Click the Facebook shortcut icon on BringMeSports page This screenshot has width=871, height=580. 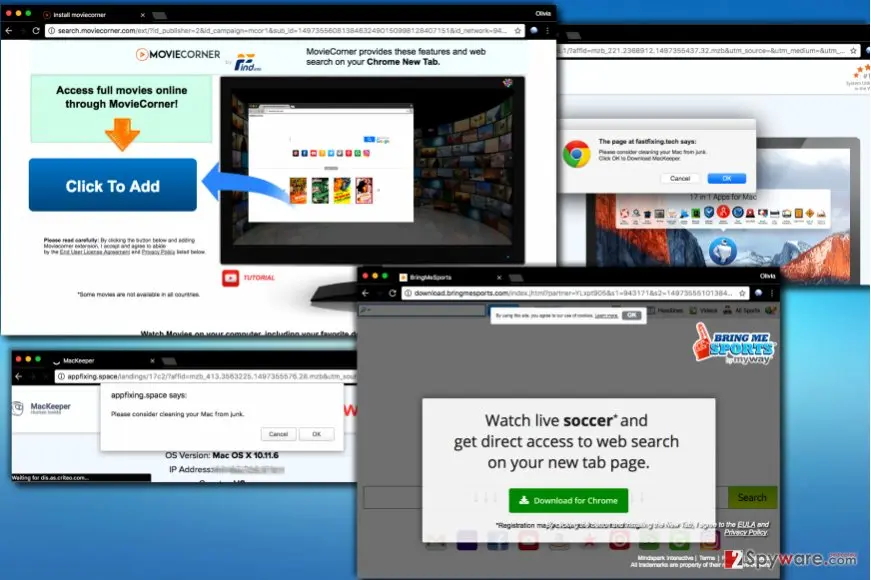497,539
